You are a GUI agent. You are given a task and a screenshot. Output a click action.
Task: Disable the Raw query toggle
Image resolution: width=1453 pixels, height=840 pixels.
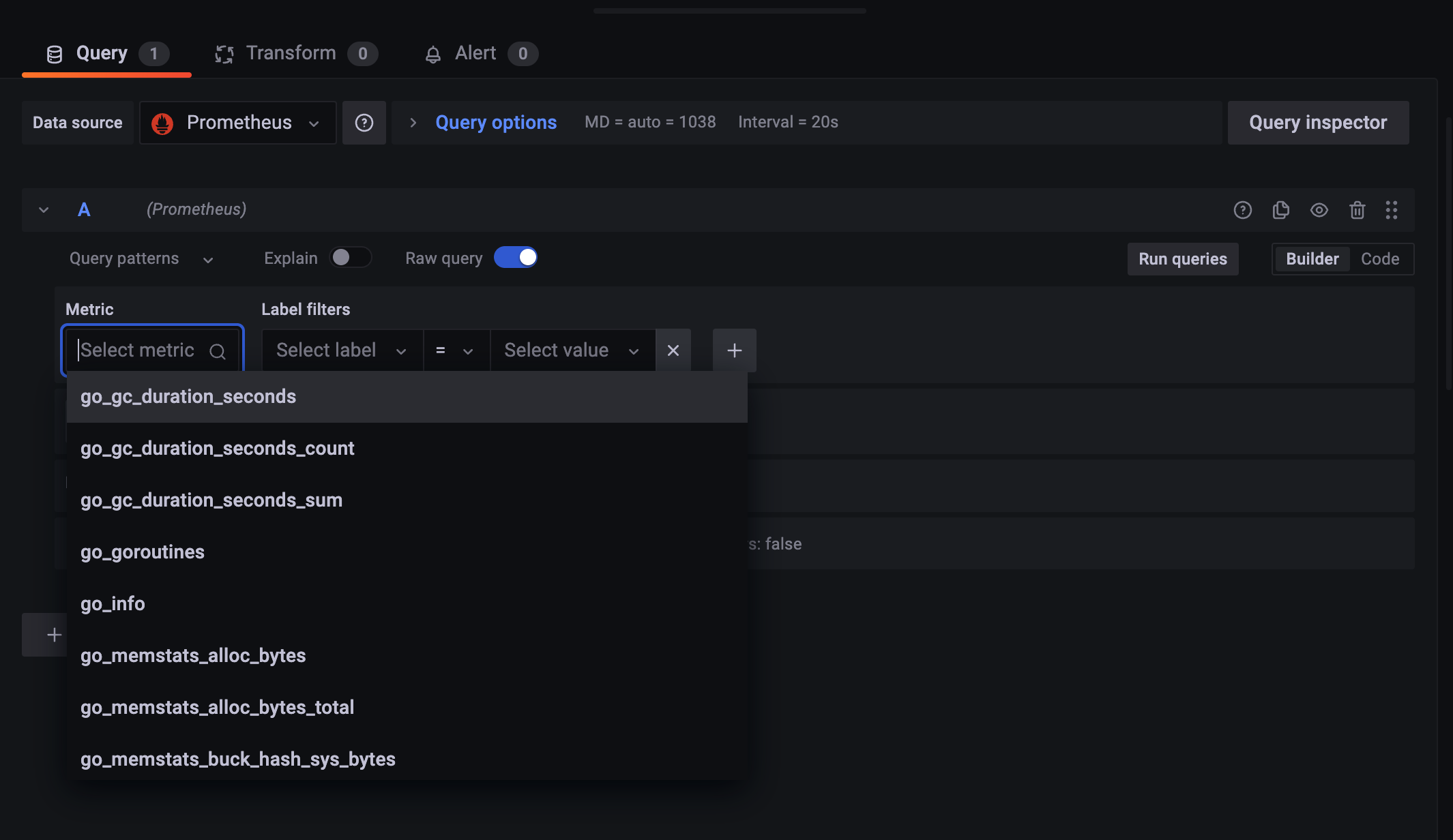pyautogui.click(x=516, y=258)
